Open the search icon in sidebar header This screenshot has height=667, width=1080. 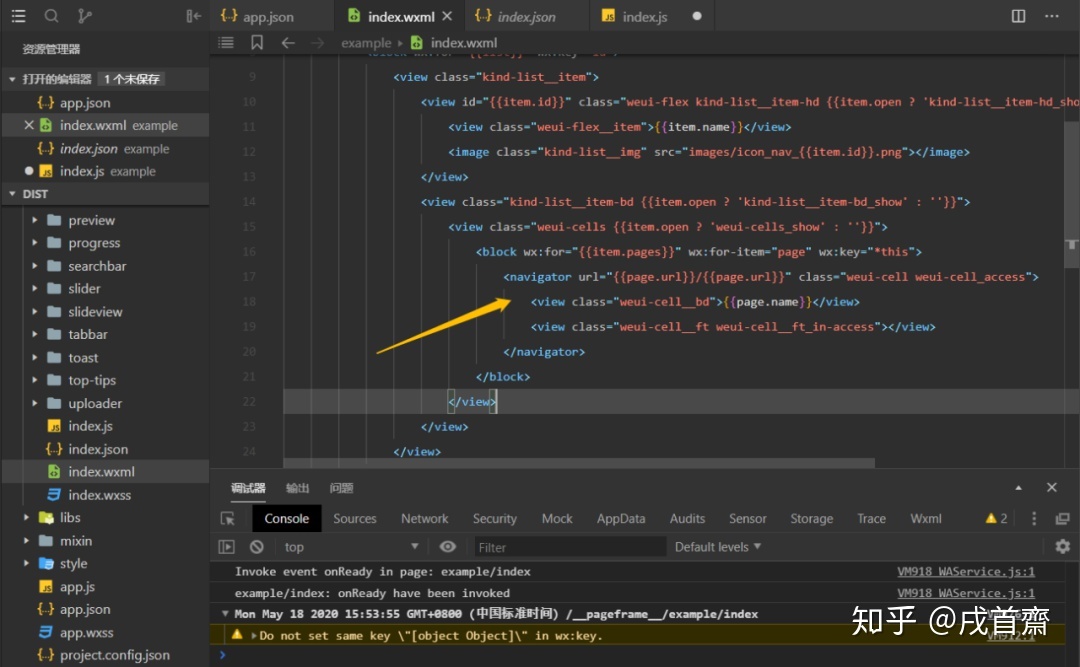pos(52,16)
